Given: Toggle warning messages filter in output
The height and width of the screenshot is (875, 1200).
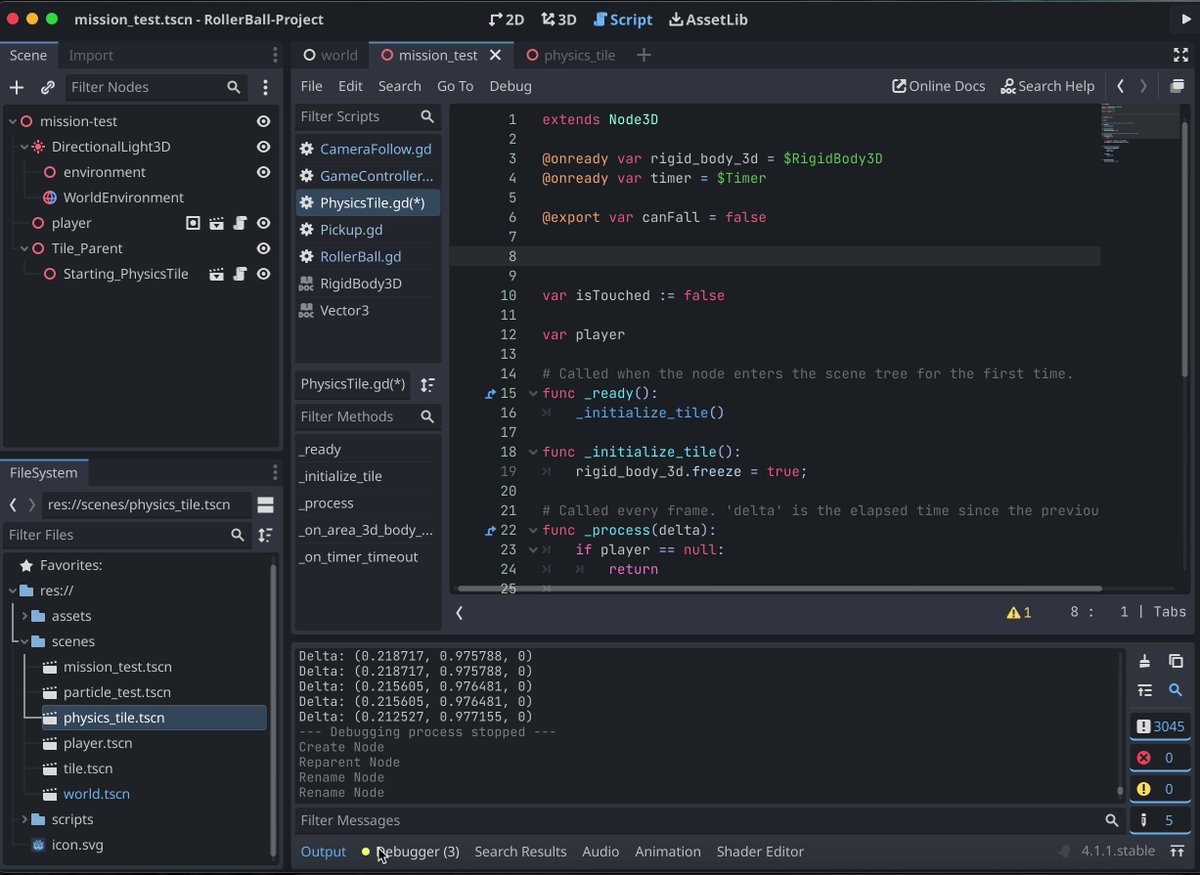Looking at the screenshot, I should 1160,789.
